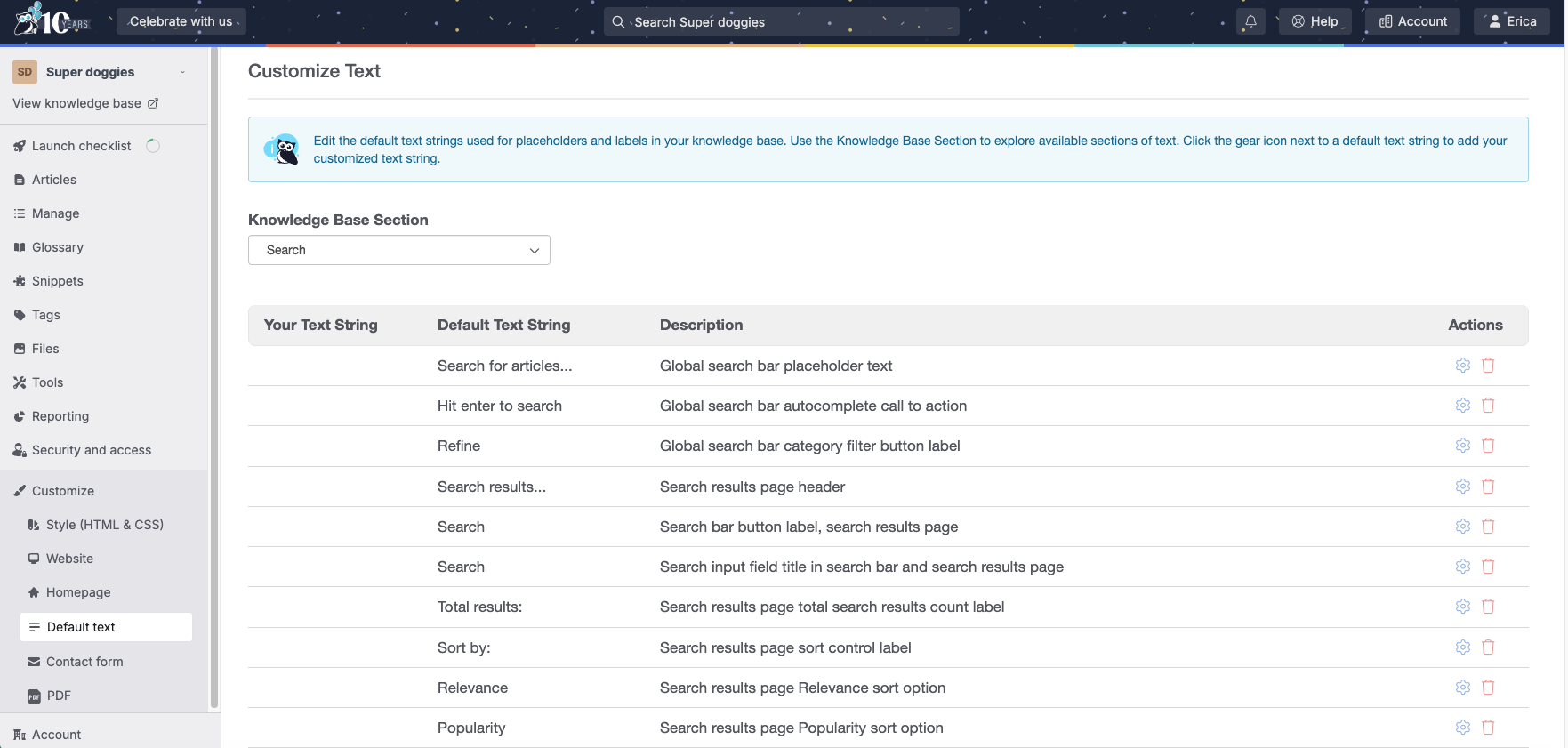
Task: Click gear icon for 'Search for articles...' row
Action: point(1463,366)
